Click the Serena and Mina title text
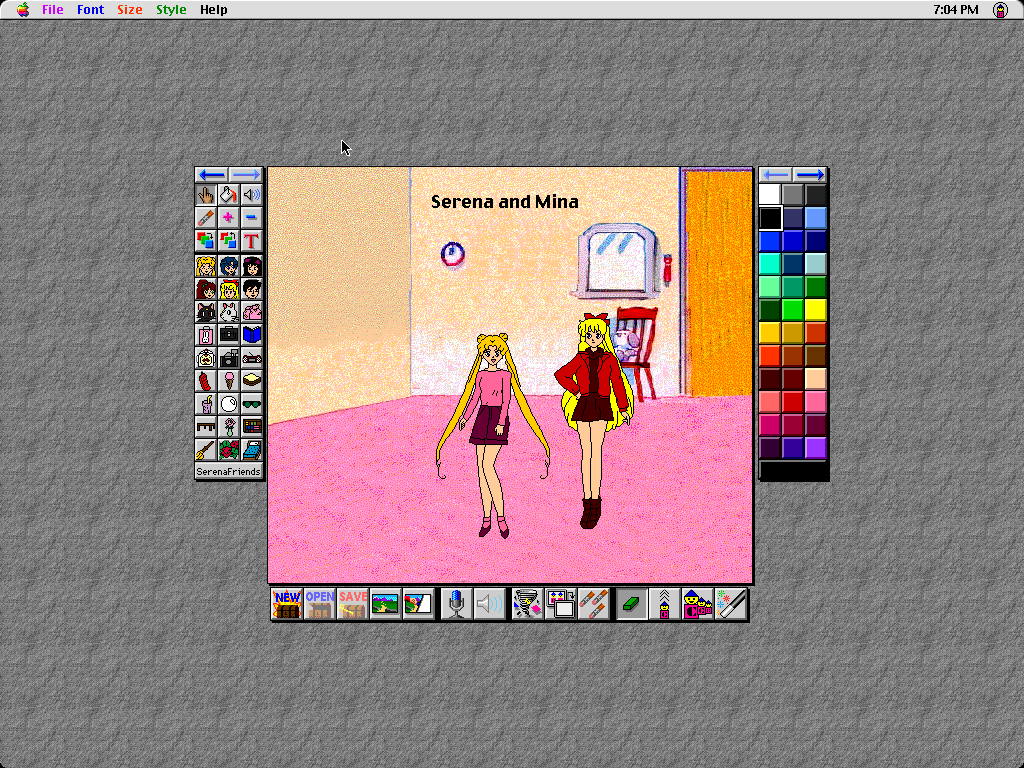 505,202
